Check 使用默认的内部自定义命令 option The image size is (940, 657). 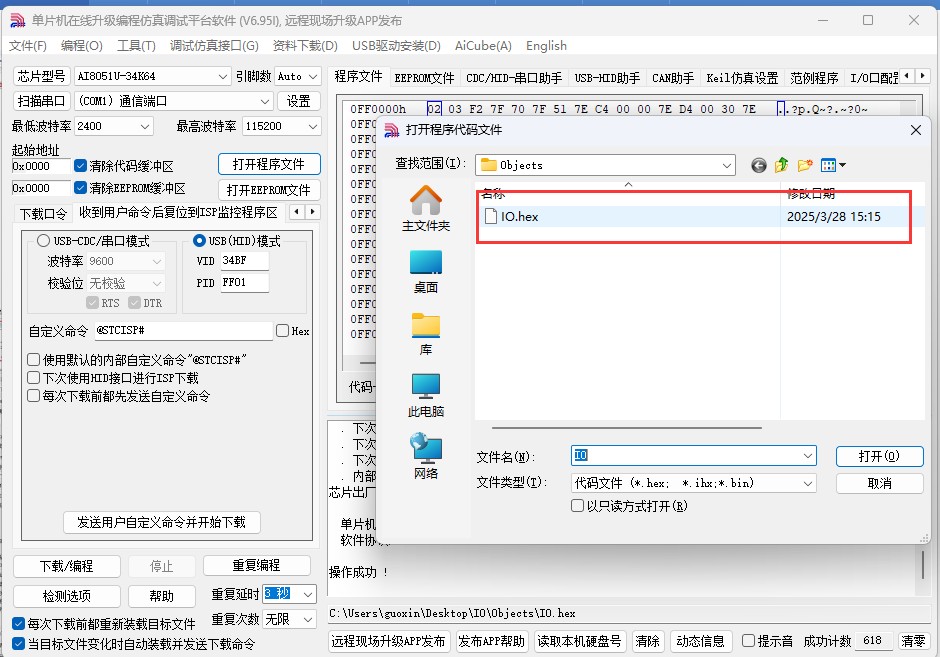[x=34, y=360]
